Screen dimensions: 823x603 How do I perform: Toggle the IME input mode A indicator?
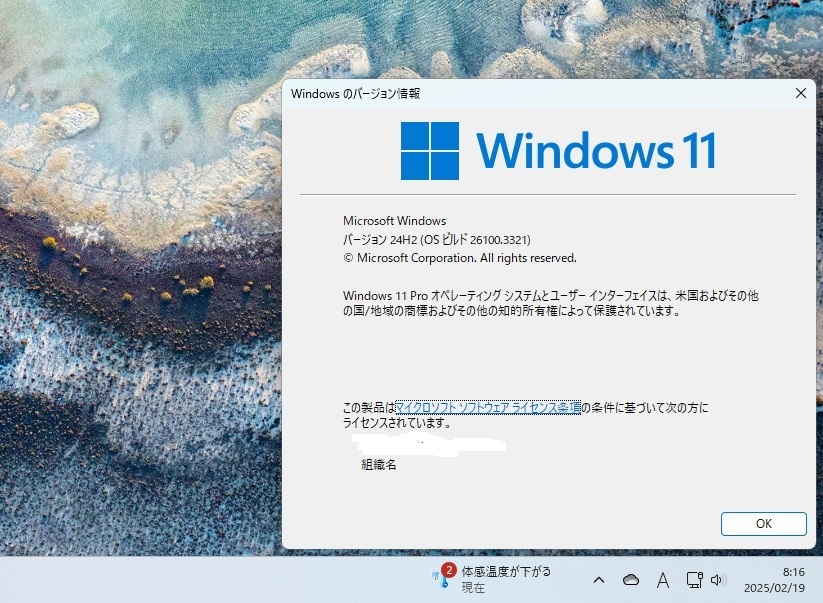[x=663, y=580]
